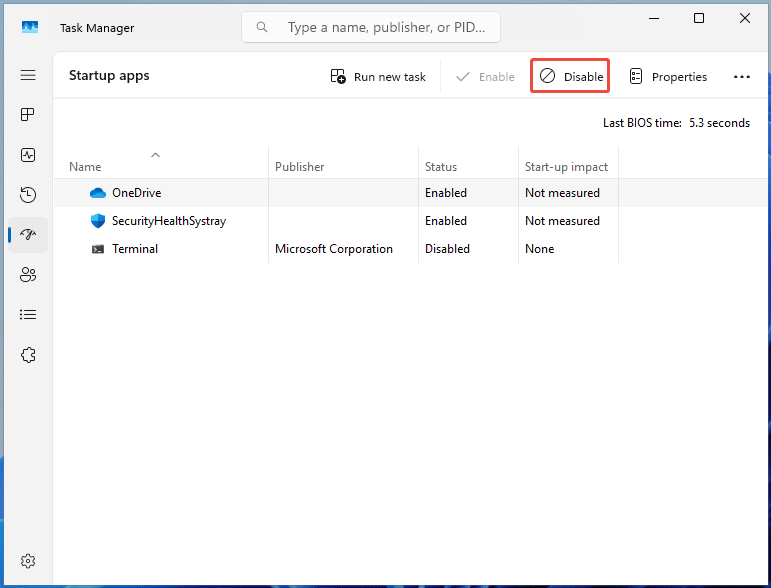The height and width of the screenshot is (588, 771).
Task: Click the SecurityHealthSystray shield icon
Action: 98,221
